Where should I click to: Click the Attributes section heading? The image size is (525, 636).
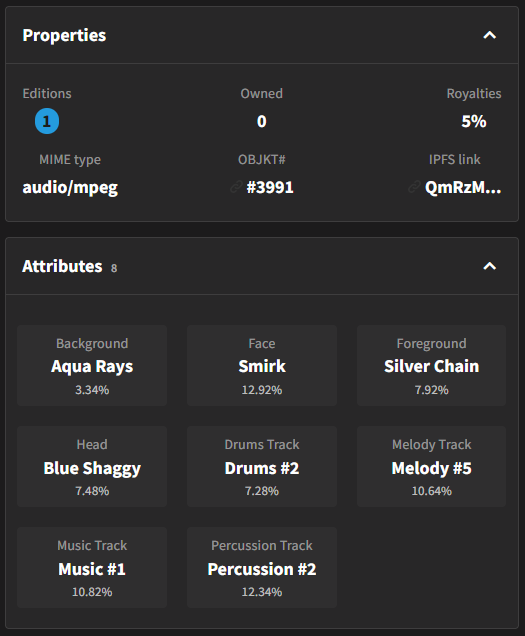pyautogui.click(x=62, y=266)
